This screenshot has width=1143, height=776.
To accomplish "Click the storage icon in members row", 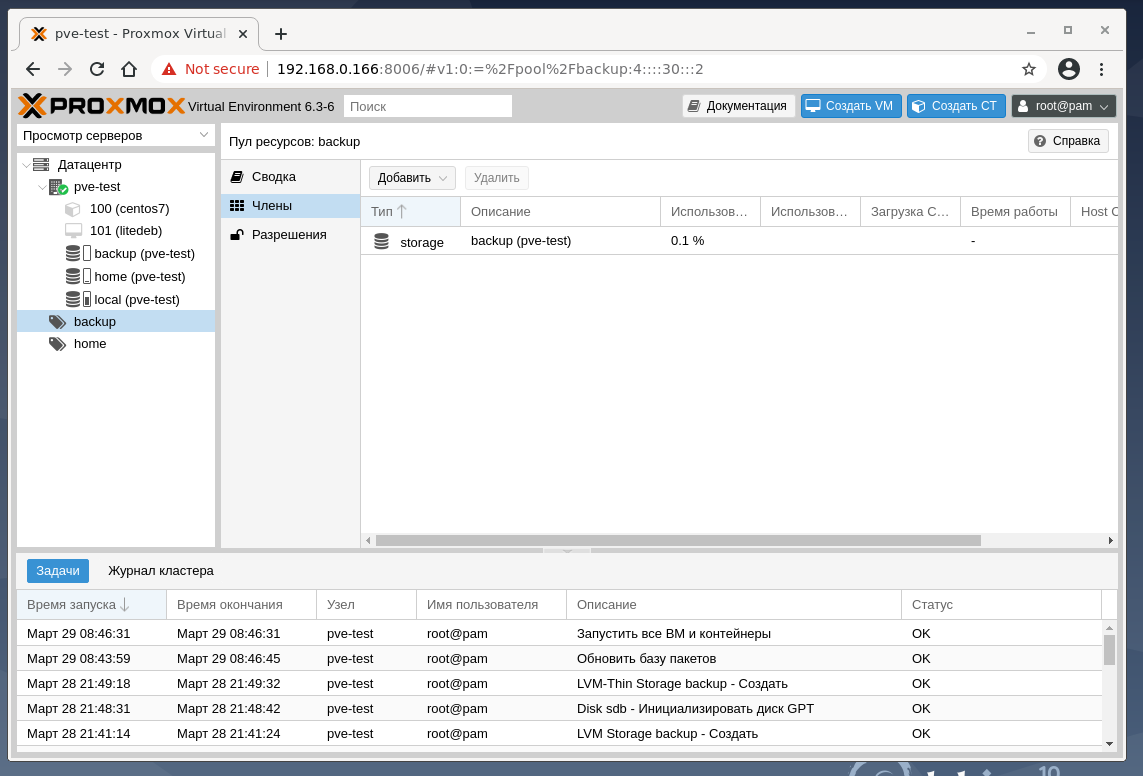I will (x=381, y=241).
